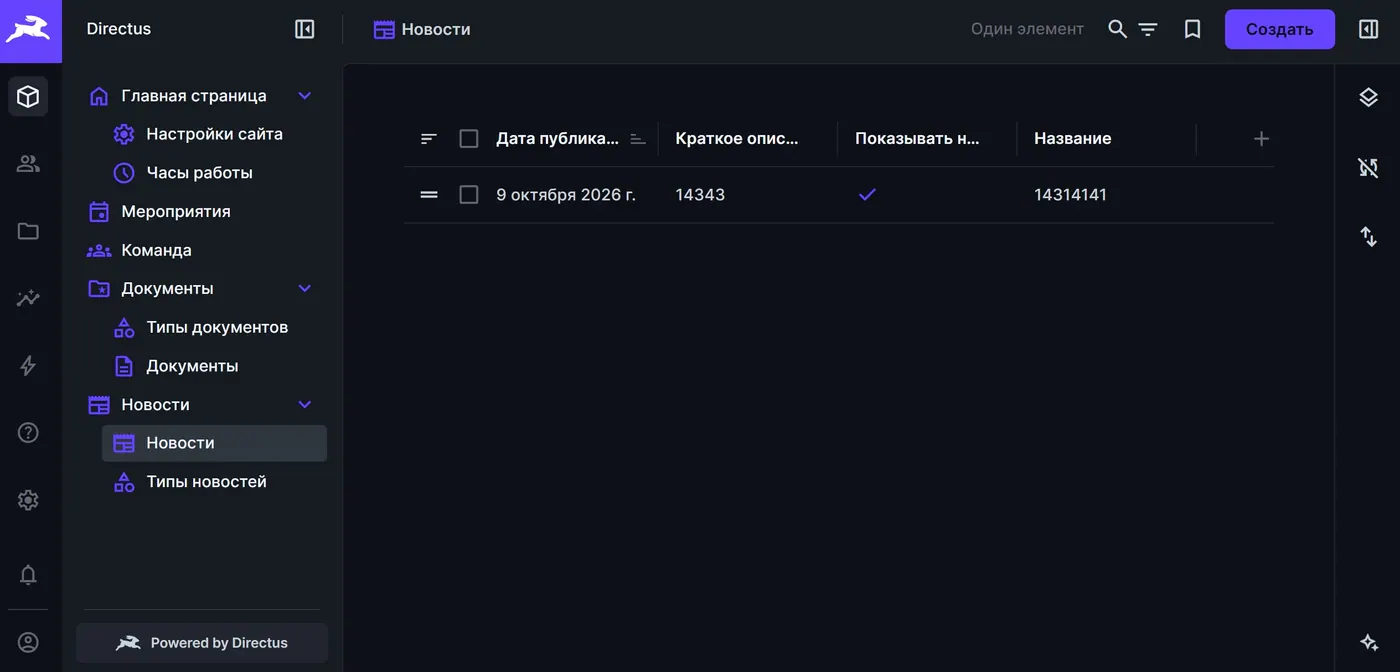This screenshot has width=1400, height=672.
Task: Click the refresh sync-disabled icon
Action: [1368, 167]
